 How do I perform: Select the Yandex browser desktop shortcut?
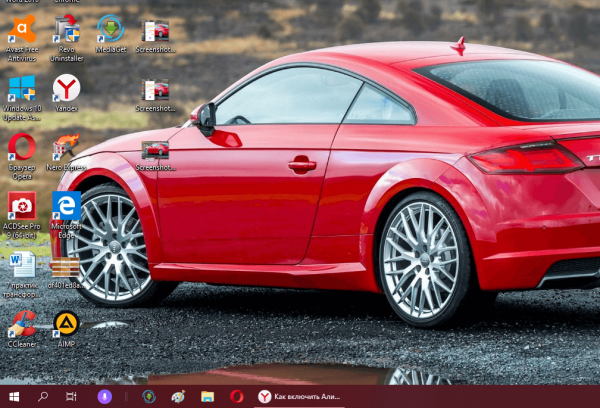pyautogui.click(x=67, y=93)
